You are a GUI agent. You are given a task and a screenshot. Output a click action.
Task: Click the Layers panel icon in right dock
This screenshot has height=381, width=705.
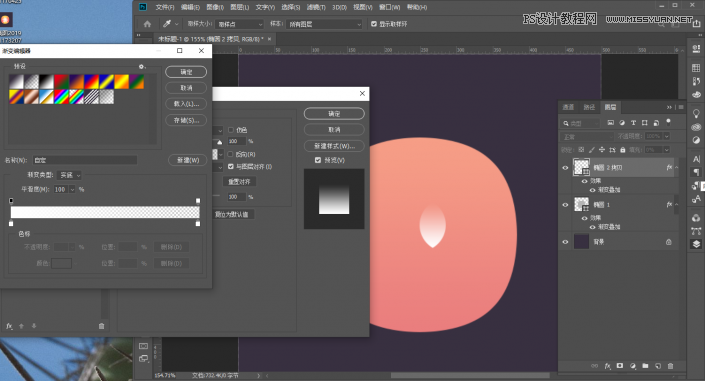click(696, 244)
